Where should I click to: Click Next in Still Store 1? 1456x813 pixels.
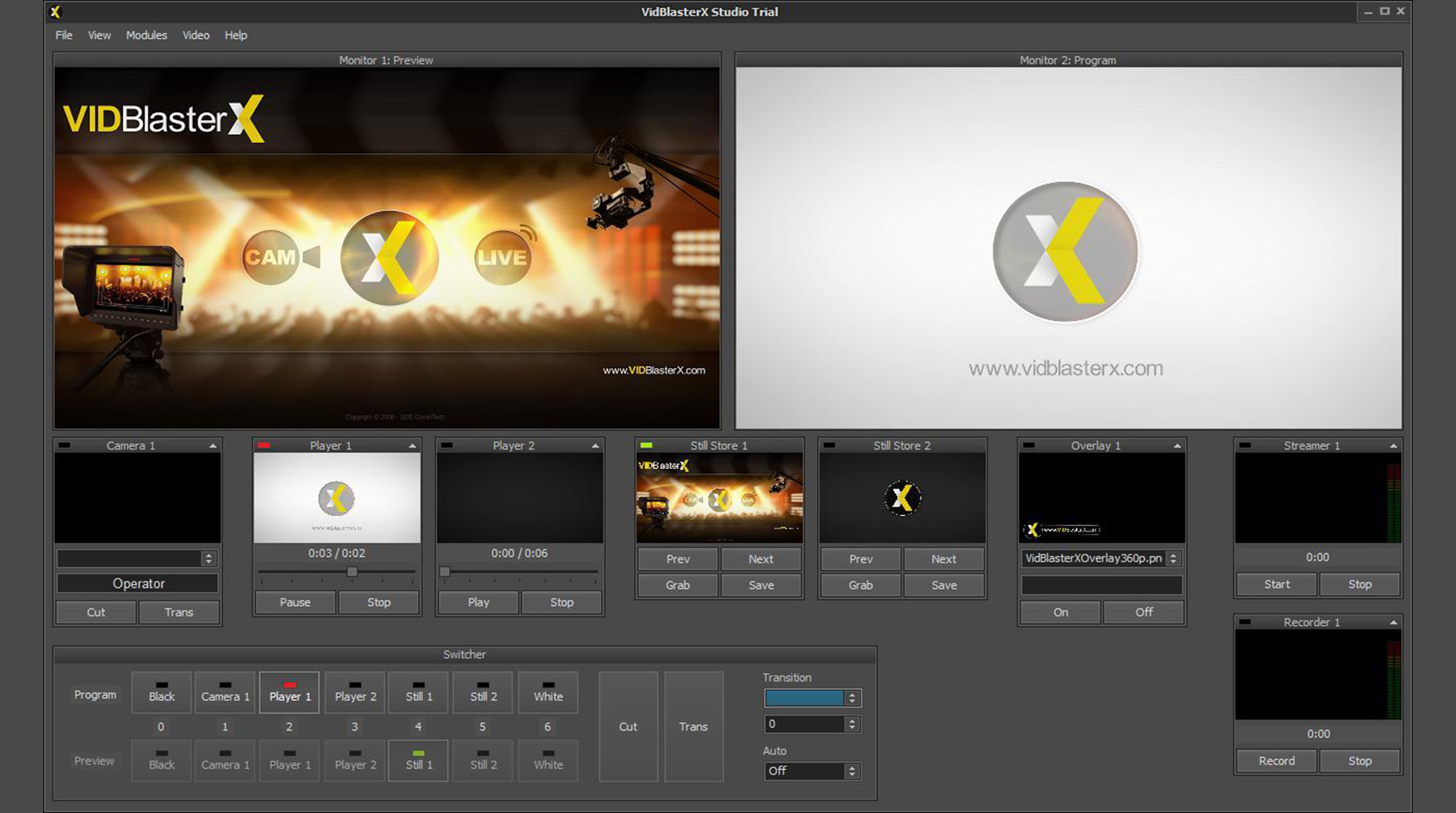click(760, 559)
